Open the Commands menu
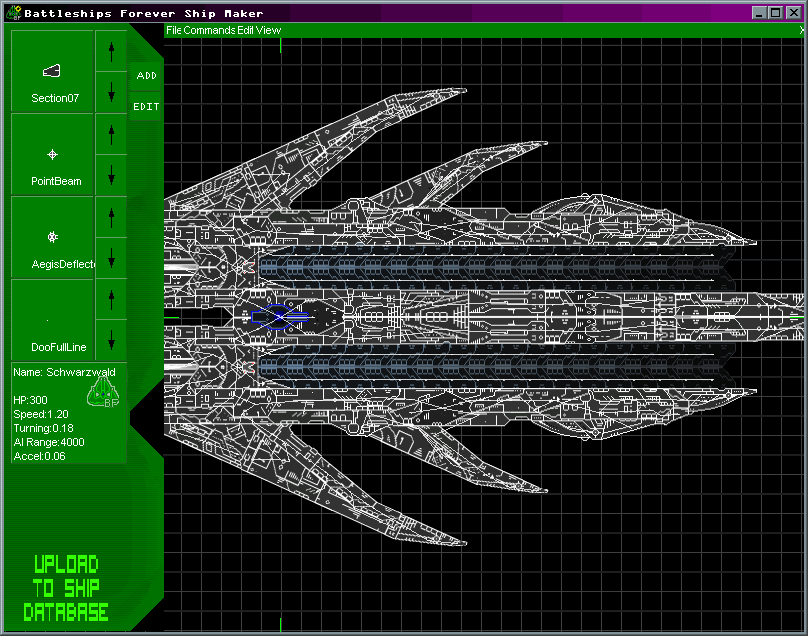 click(x=210, y=30)
